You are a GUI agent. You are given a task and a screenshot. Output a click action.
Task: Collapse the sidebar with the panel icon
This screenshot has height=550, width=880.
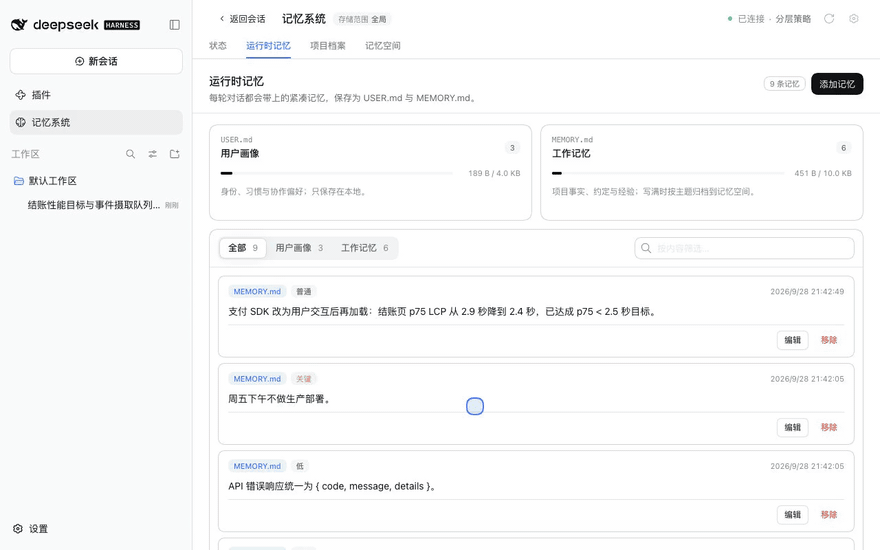pos(175,25)
